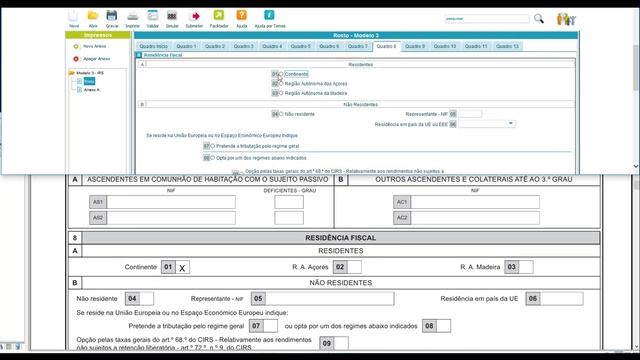
Task: Click the people icon at top right
Action: [566, 19]
